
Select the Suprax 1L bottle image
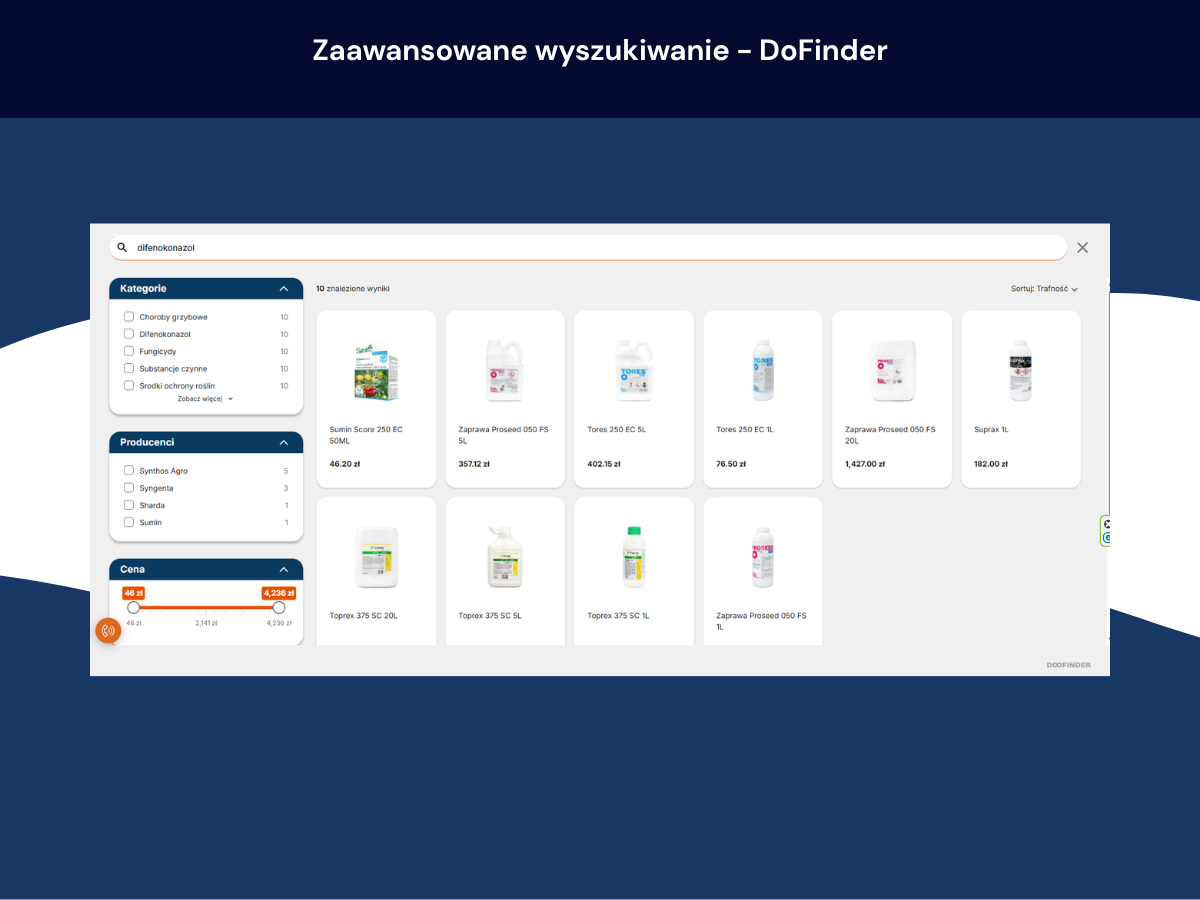pos(1020,370)
